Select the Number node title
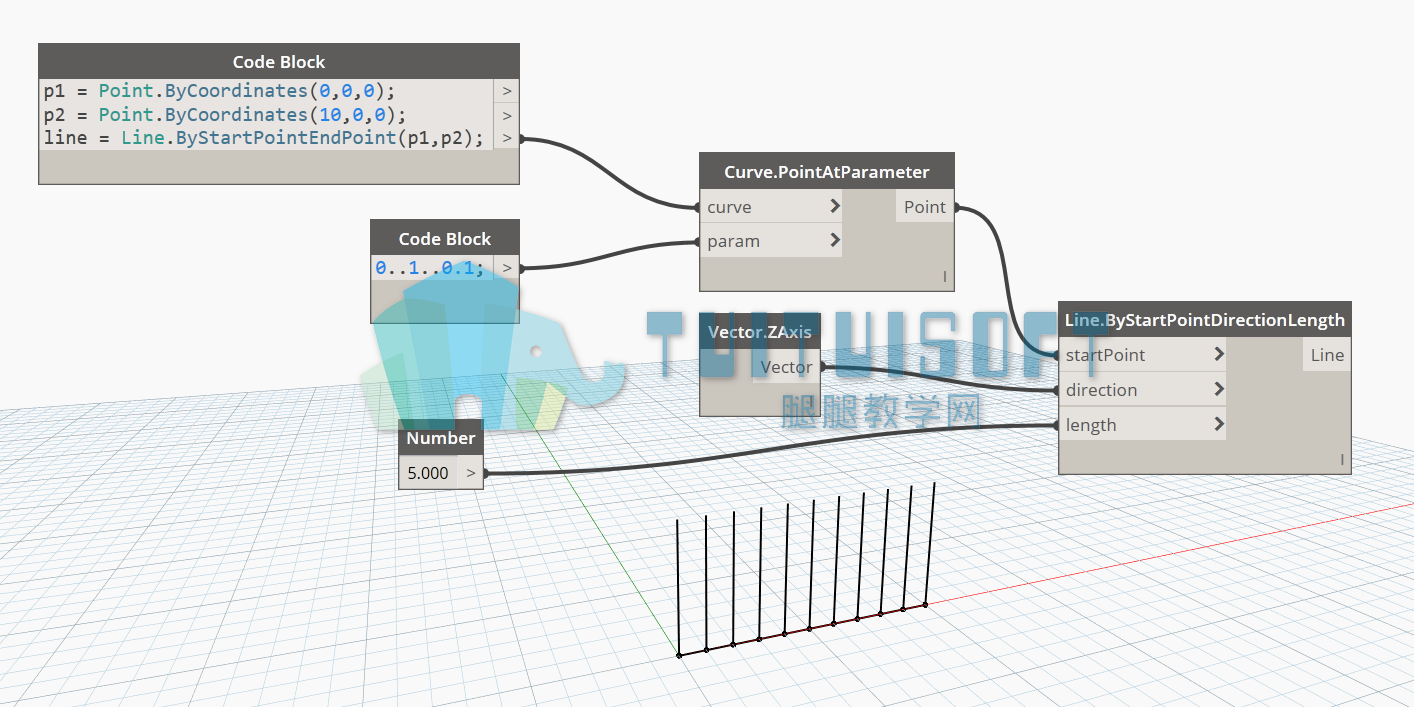The width and height of the screenshot is (1414, 707). tap(441, 438)
